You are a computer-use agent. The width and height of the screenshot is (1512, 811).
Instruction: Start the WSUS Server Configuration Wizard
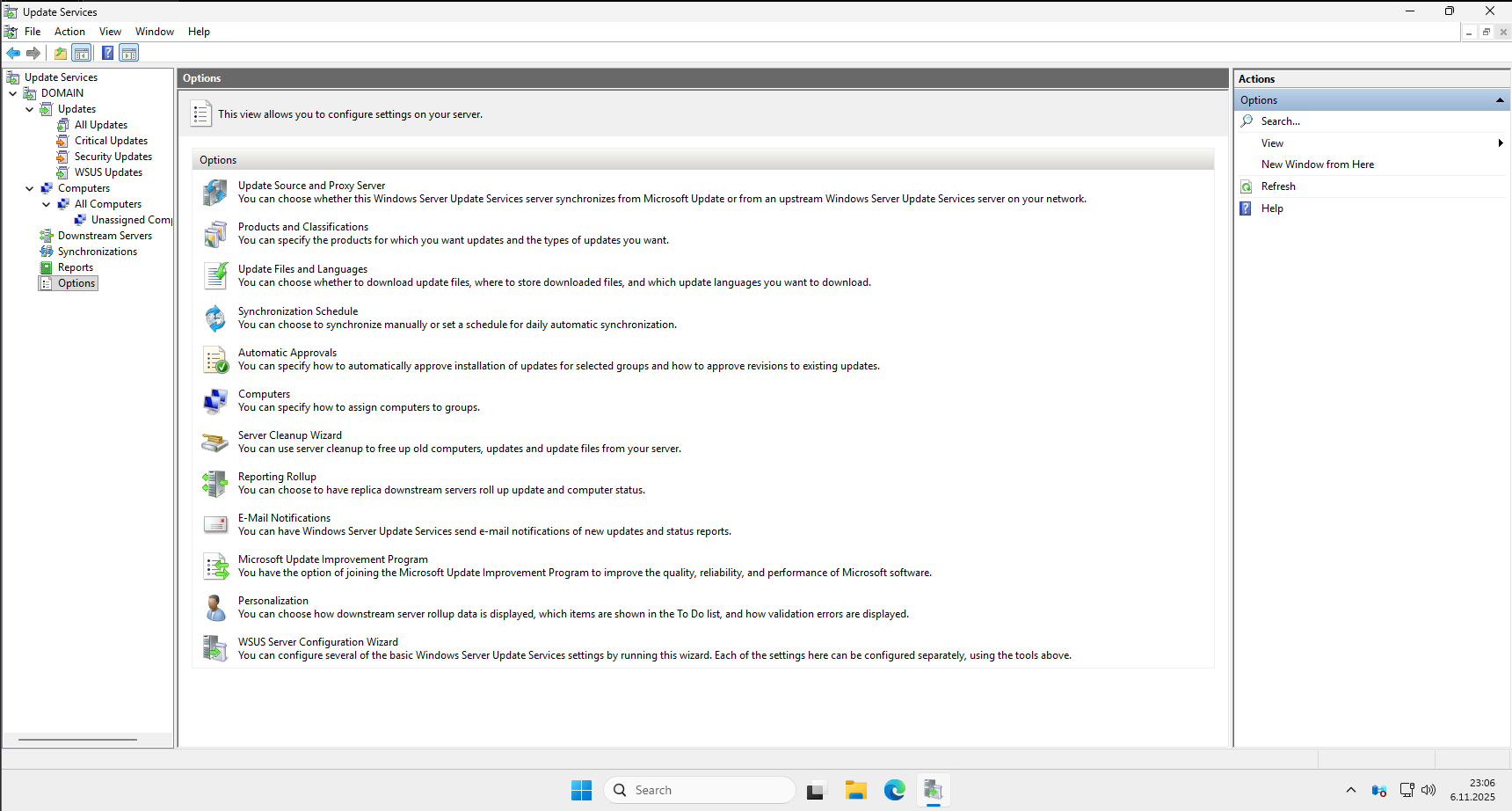point(317,641)
